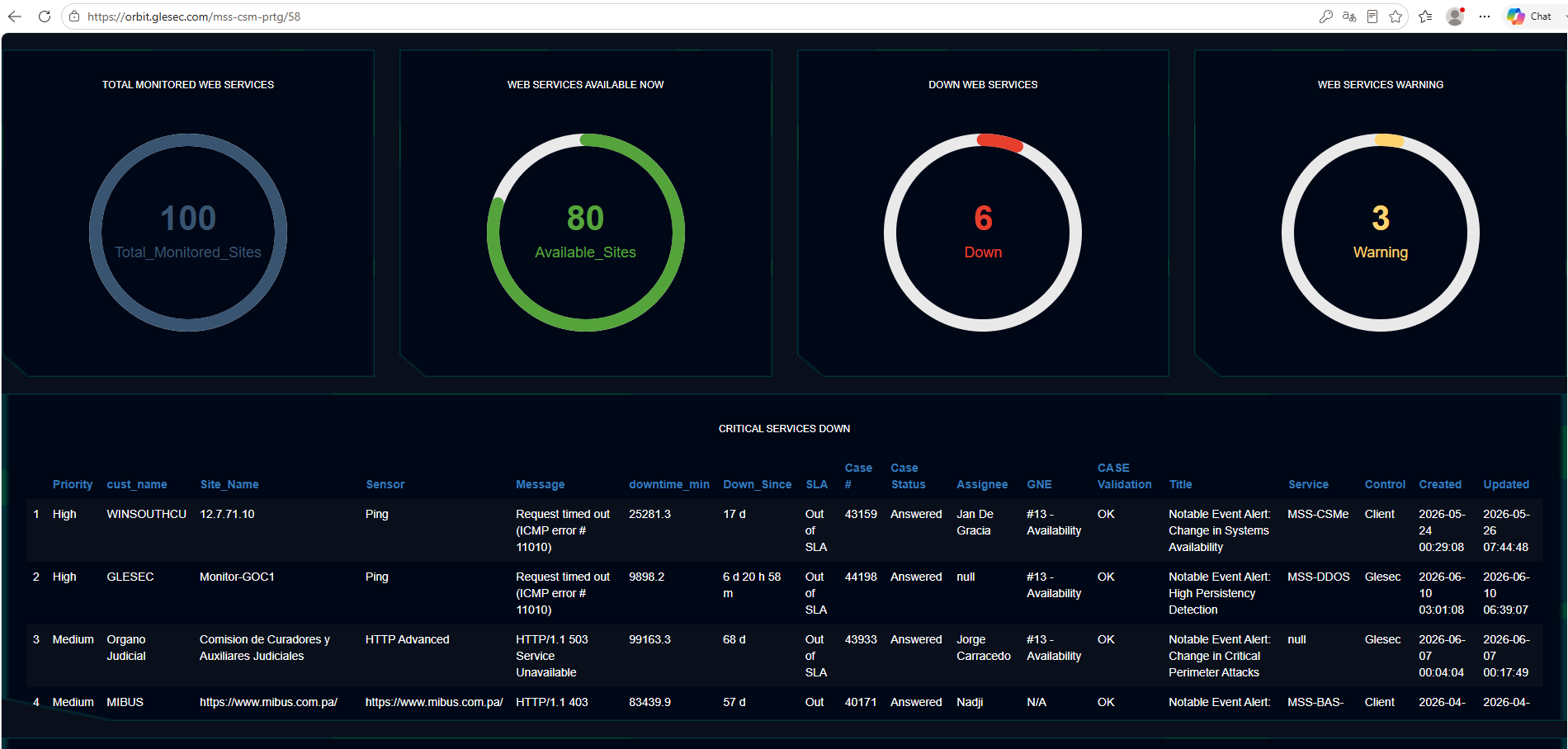Viewport: 1568px width, 749px height.
Task: Sort table by Priority column
Action: coord(73,484)
